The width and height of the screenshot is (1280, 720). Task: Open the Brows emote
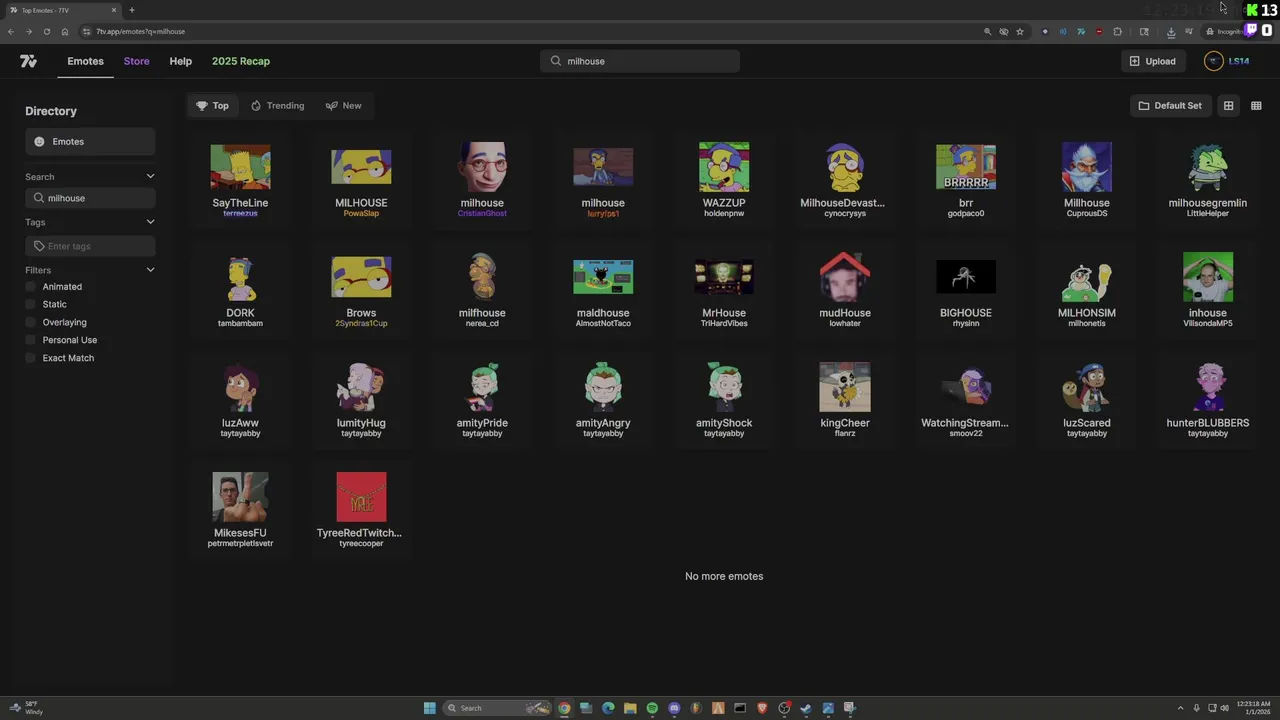tap(361, 290)
